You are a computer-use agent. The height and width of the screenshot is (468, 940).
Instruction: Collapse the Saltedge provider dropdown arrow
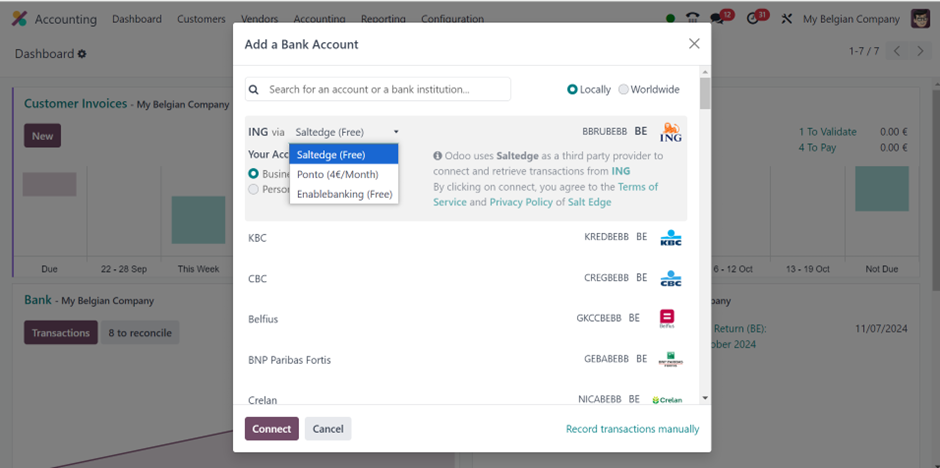tap(396, 132)
